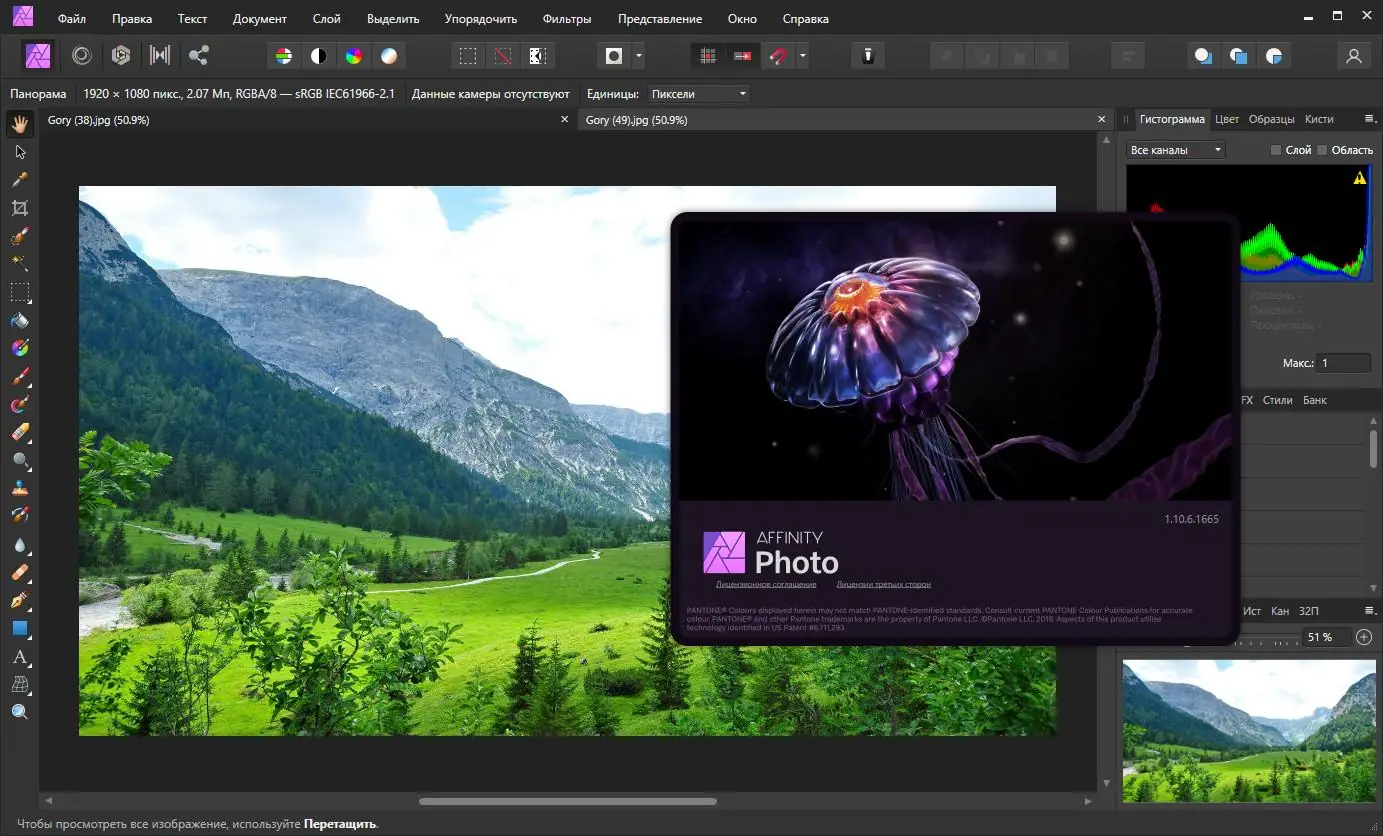
Task: Apply Auto Colors from toolbar
Action: (x=354, y=56)
